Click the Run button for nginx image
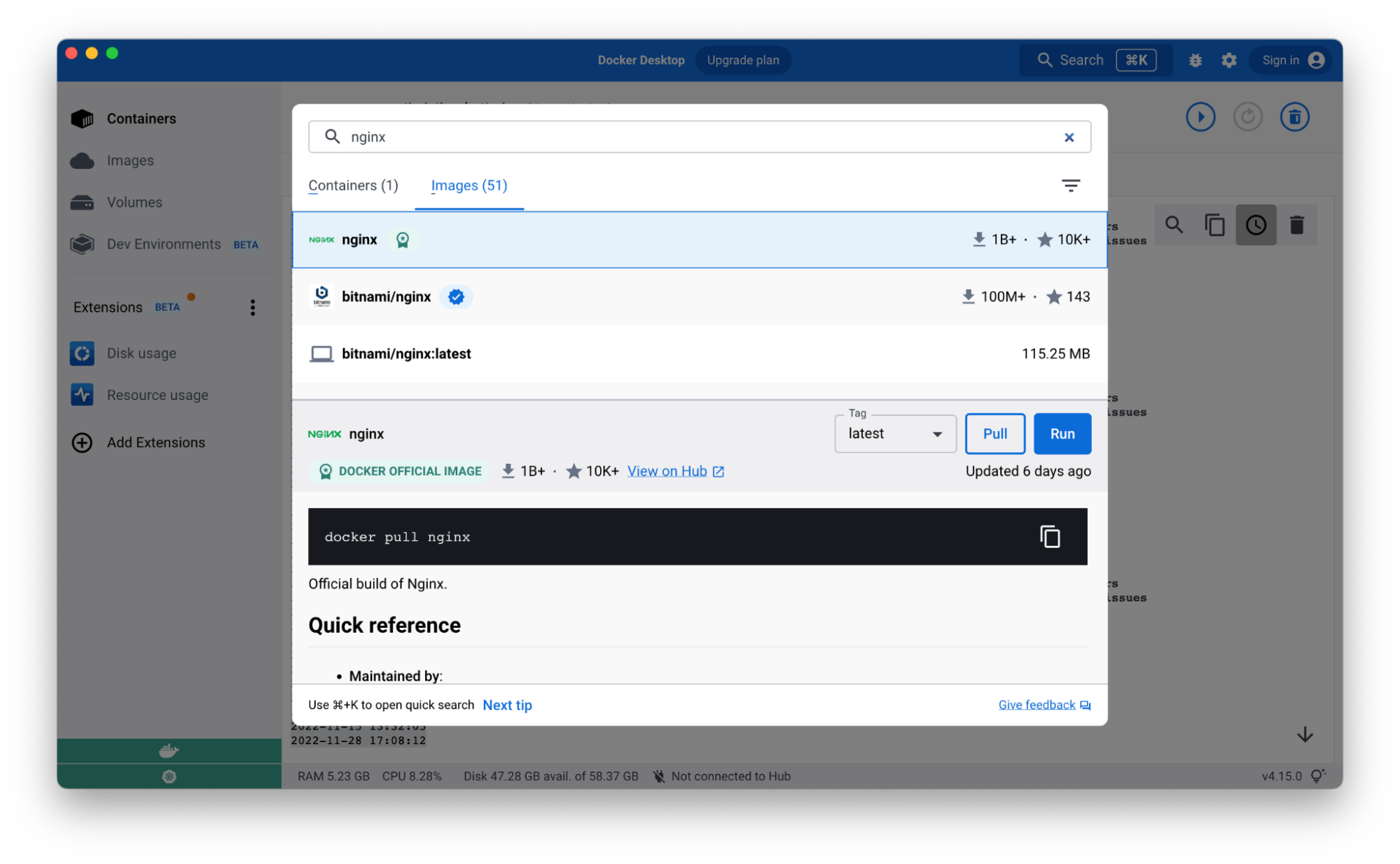Image resolution: width=1400 pixels, height=864 pixels. pyautogui.click(x=1062, y=433)
